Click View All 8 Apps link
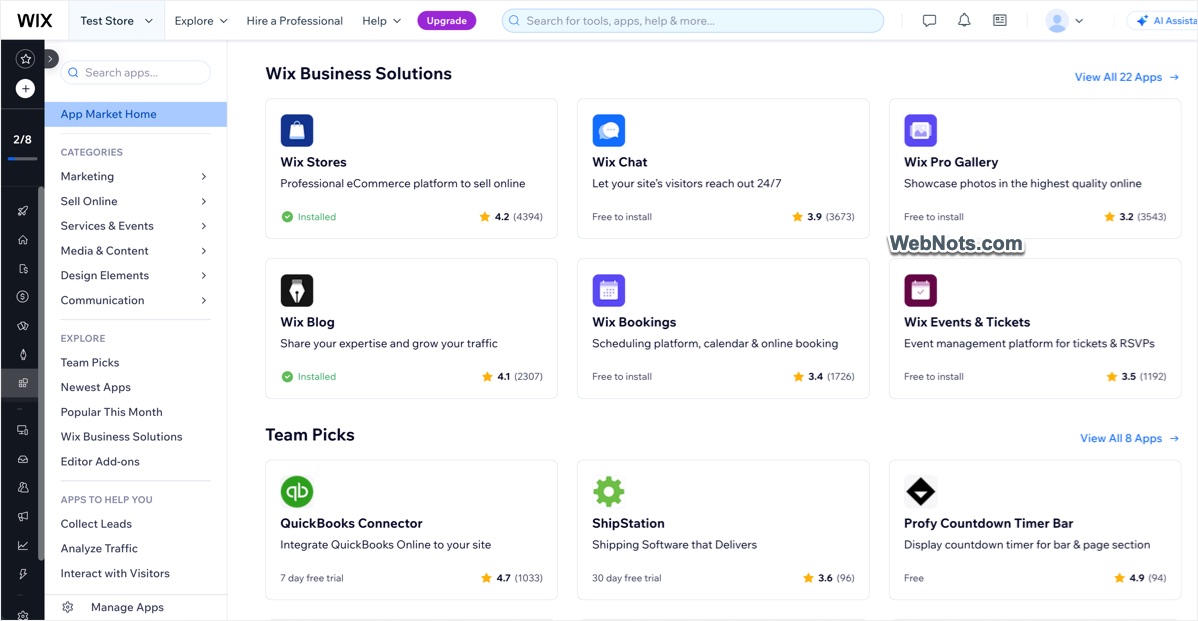This screenshot has width=1198, height=621. tap(1129, 438)
